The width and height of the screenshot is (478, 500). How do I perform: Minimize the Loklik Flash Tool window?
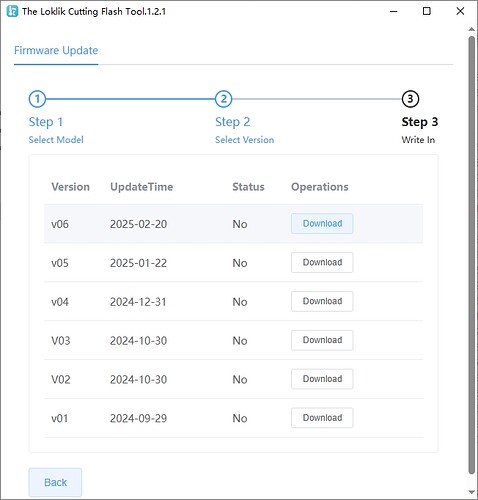(x=394, y=11)
